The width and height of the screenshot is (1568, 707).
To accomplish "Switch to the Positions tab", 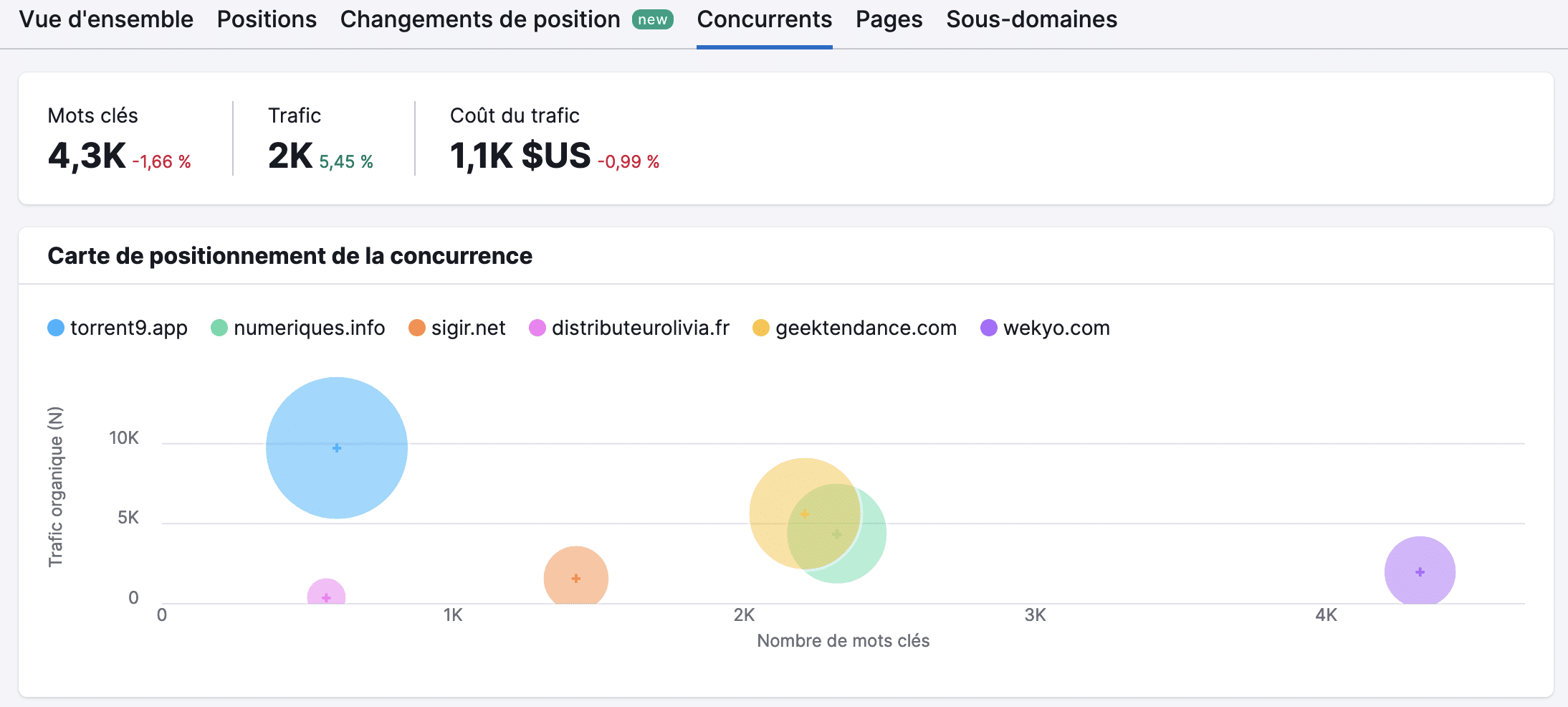I will pyautogui.click(x=267, y=19).
